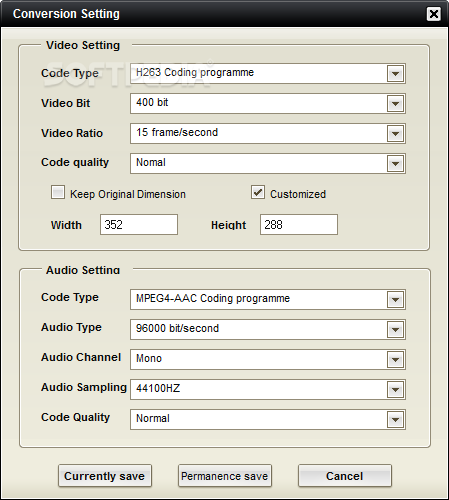This screenshot has width=449, height=500.
Task: Expand the Video Bit dropdown arrow
Action: tap(395, 104)
